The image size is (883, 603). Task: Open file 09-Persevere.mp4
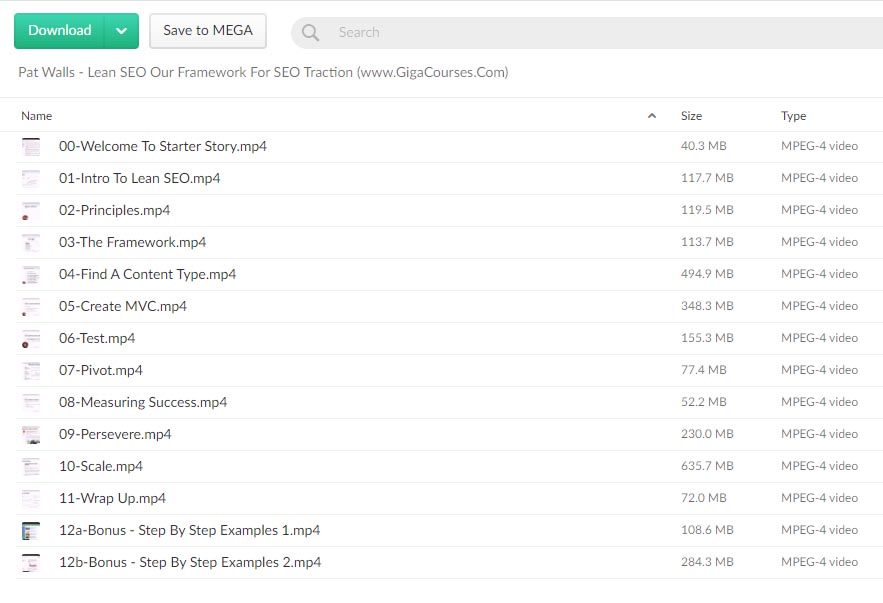[x=115, y=435]
